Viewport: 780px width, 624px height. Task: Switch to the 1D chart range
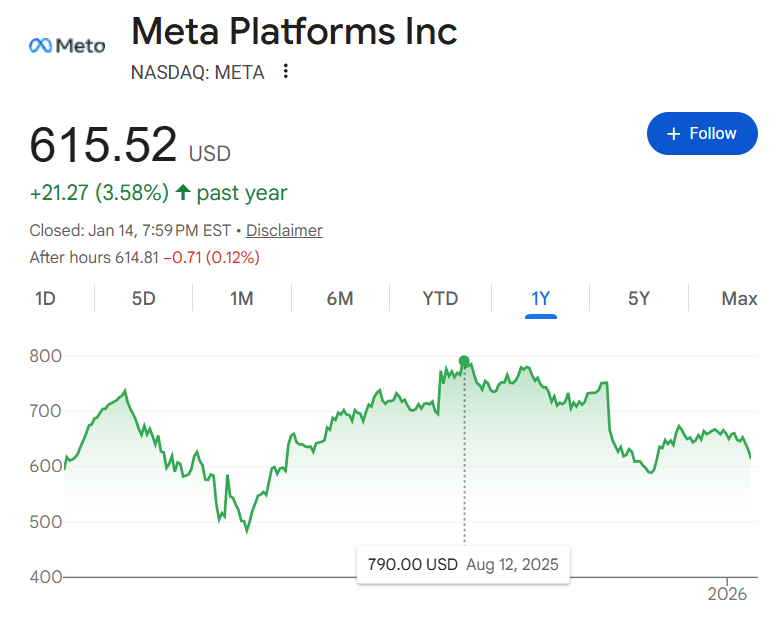(x=45, y=298)
